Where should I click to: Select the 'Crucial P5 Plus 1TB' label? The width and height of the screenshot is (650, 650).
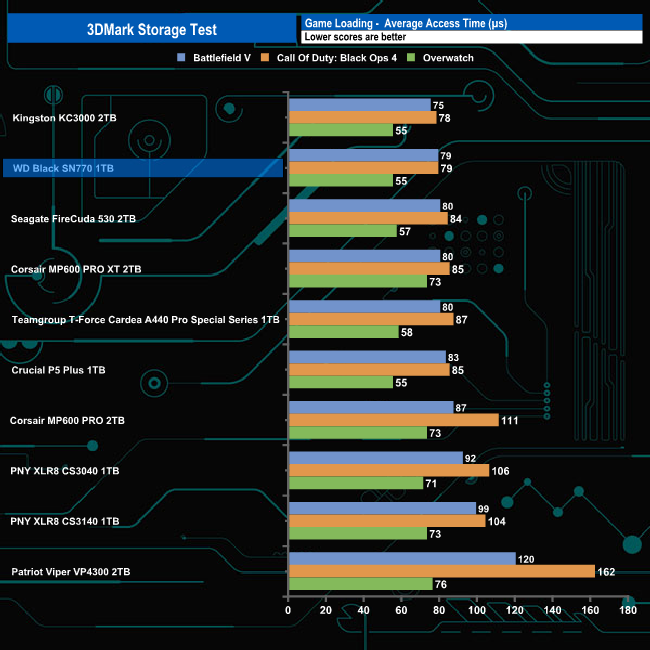[x=58, y=370]
